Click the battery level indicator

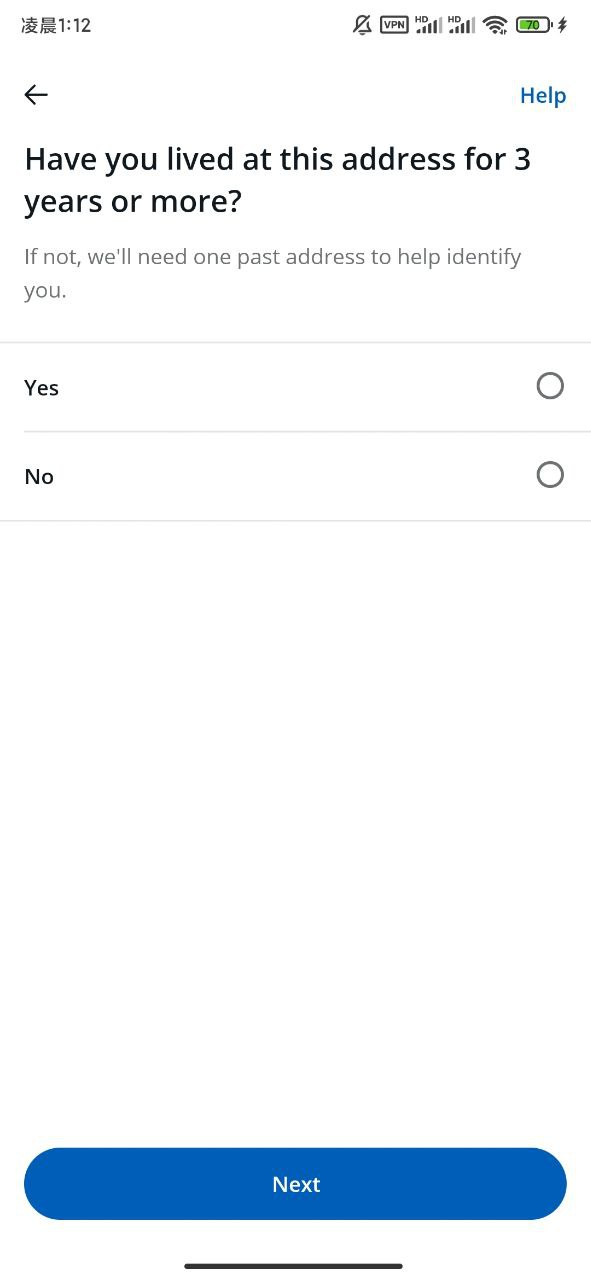coord(534,25)
